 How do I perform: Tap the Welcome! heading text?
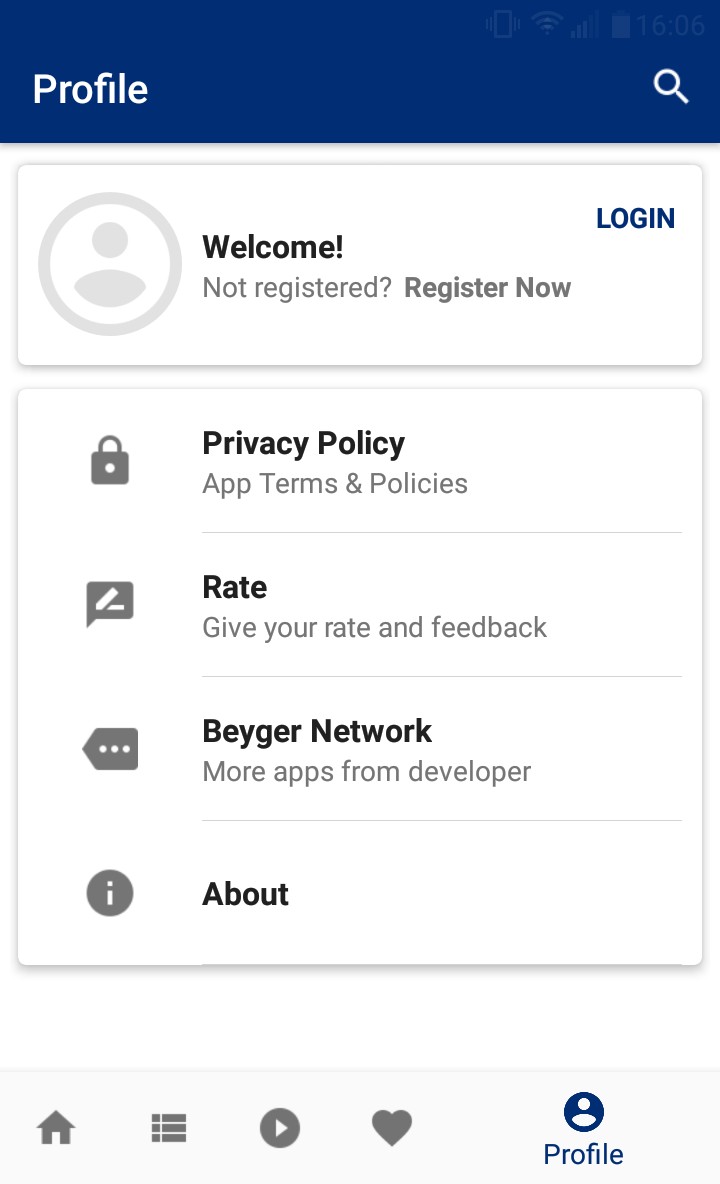click(x=273, y=247)
